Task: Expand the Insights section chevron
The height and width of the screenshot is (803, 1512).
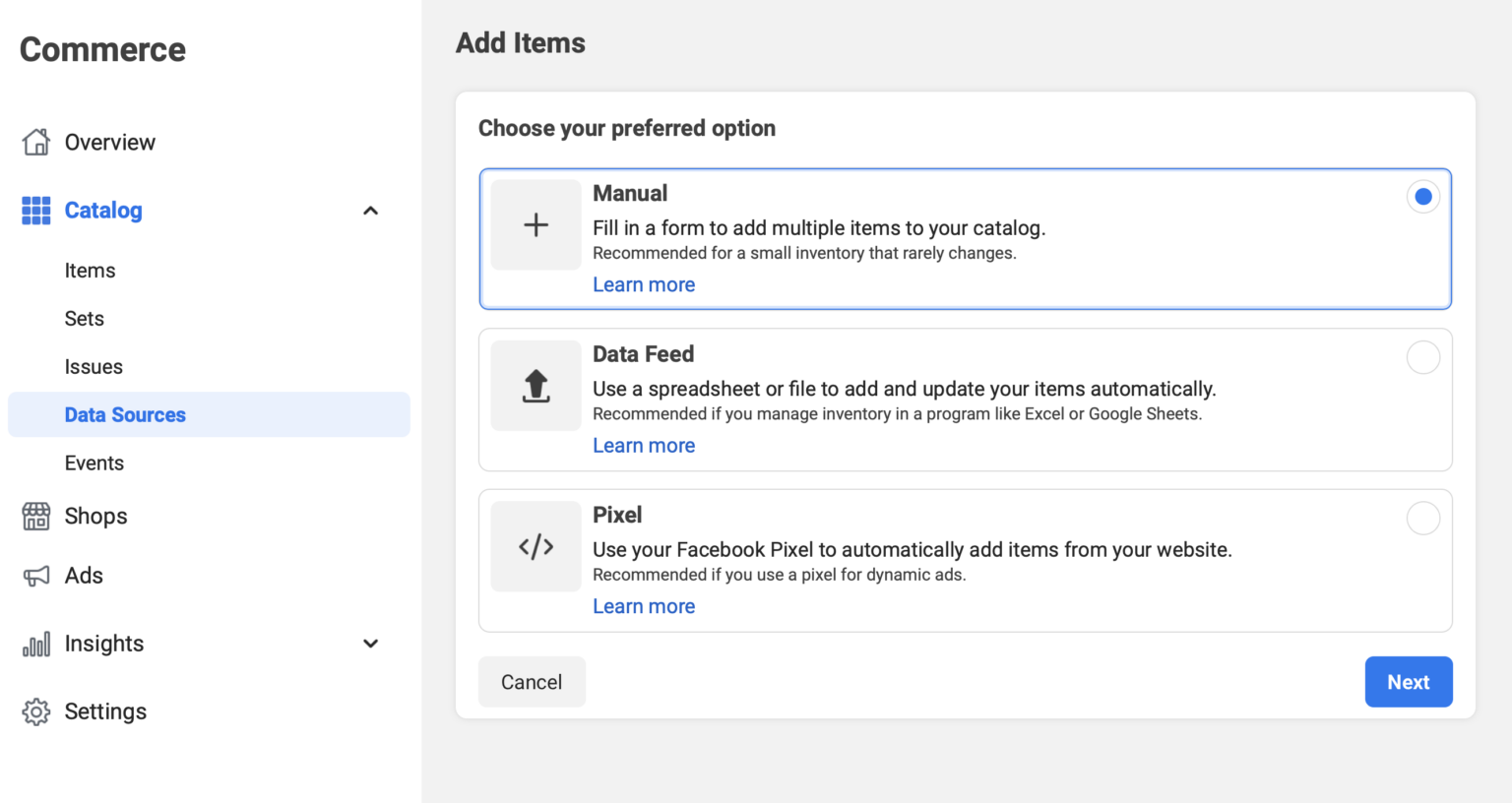Action: [371, 644]
